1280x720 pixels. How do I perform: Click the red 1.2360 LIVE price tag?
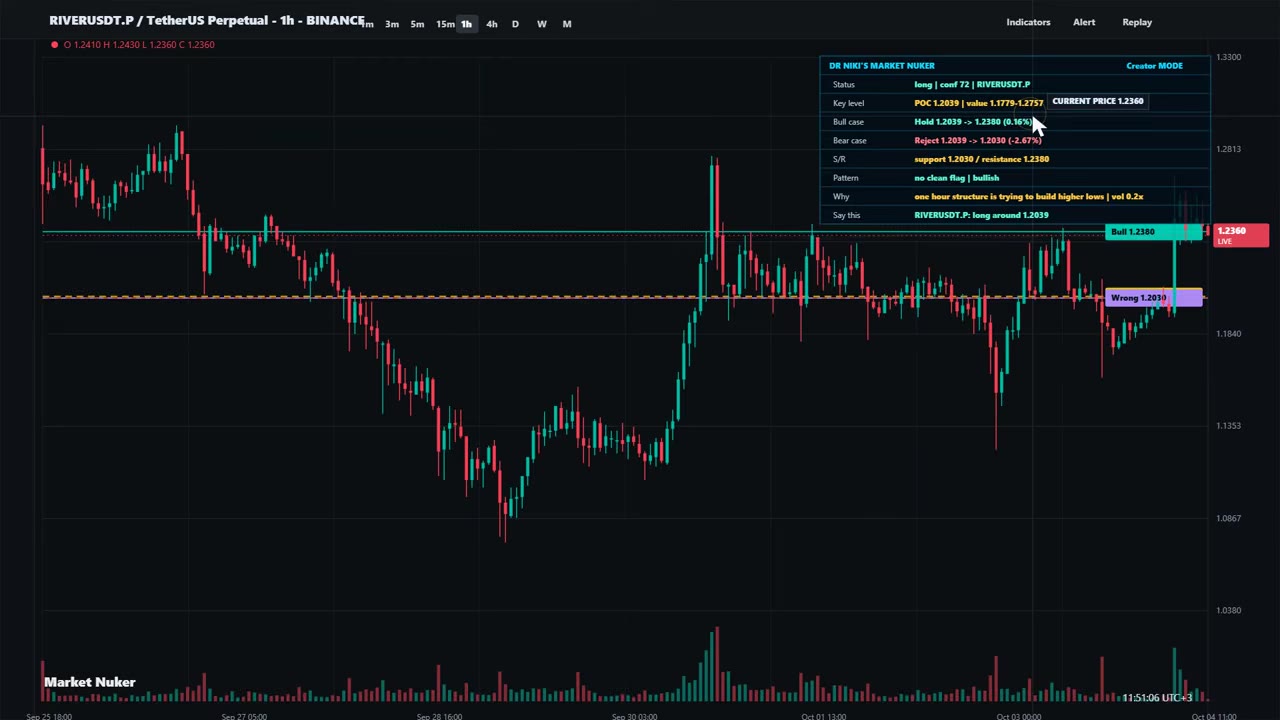1241,235
